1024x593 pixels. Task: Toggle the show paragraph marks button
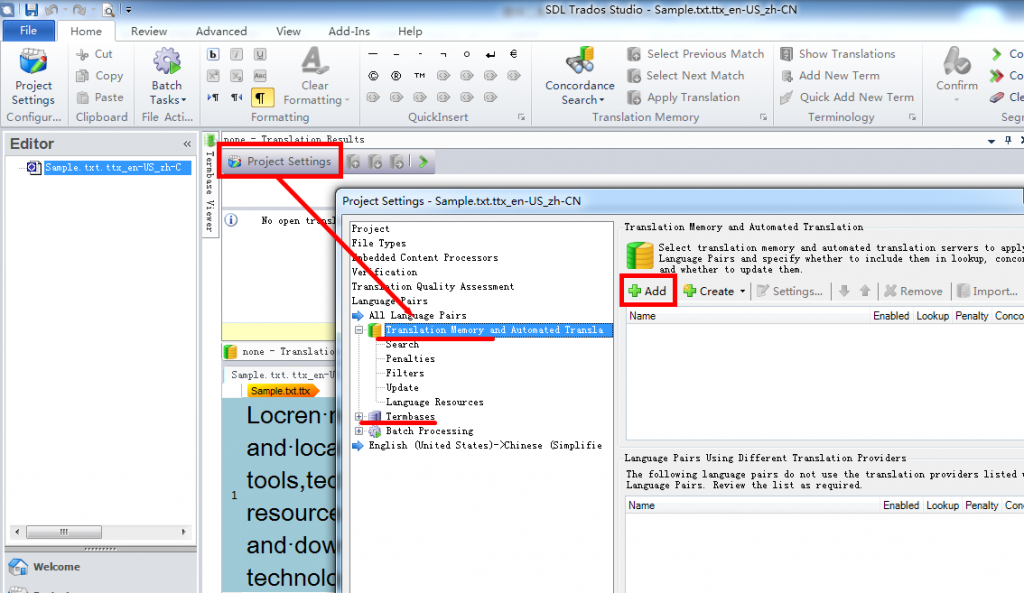coord(261,97)
